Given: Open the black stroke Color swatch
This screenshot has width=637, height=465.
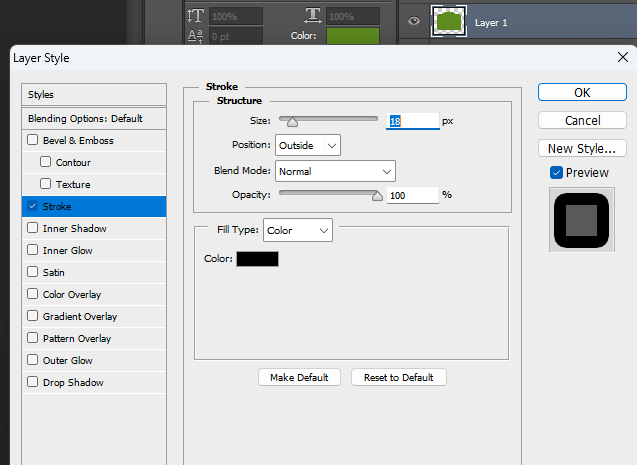Looking at the screenshot, I should [258, 259].
